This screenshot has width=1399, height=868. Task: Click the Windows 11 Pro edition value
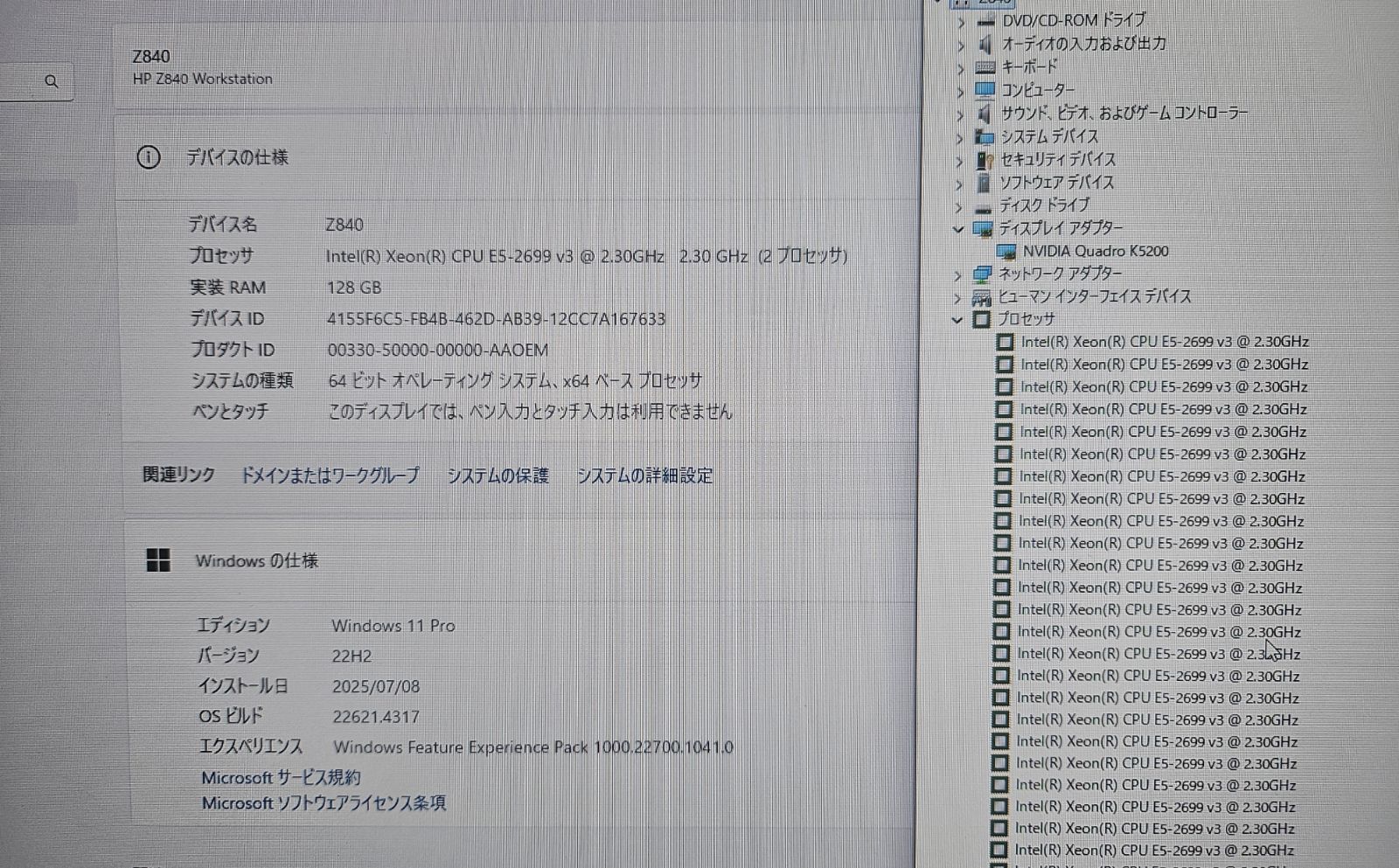[x=393, y=626]
